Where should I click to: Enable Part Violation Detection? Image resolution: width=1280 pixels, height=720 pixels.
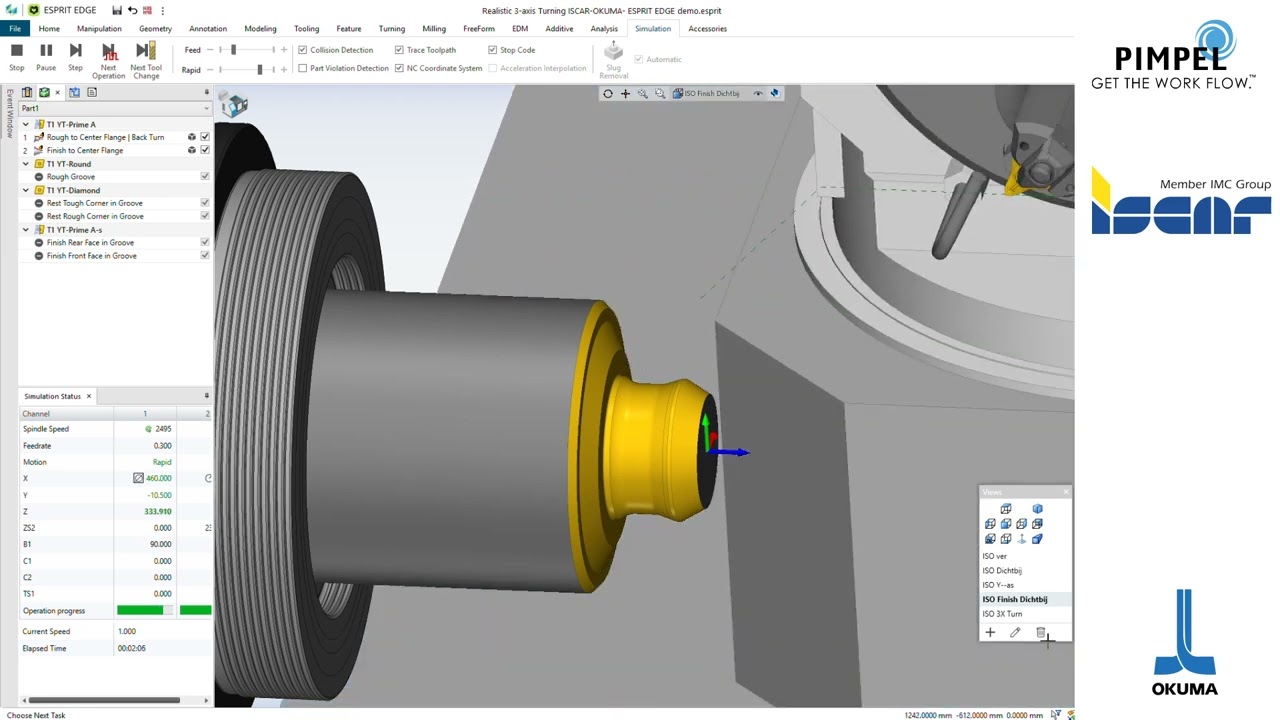(x=303, y=68)
